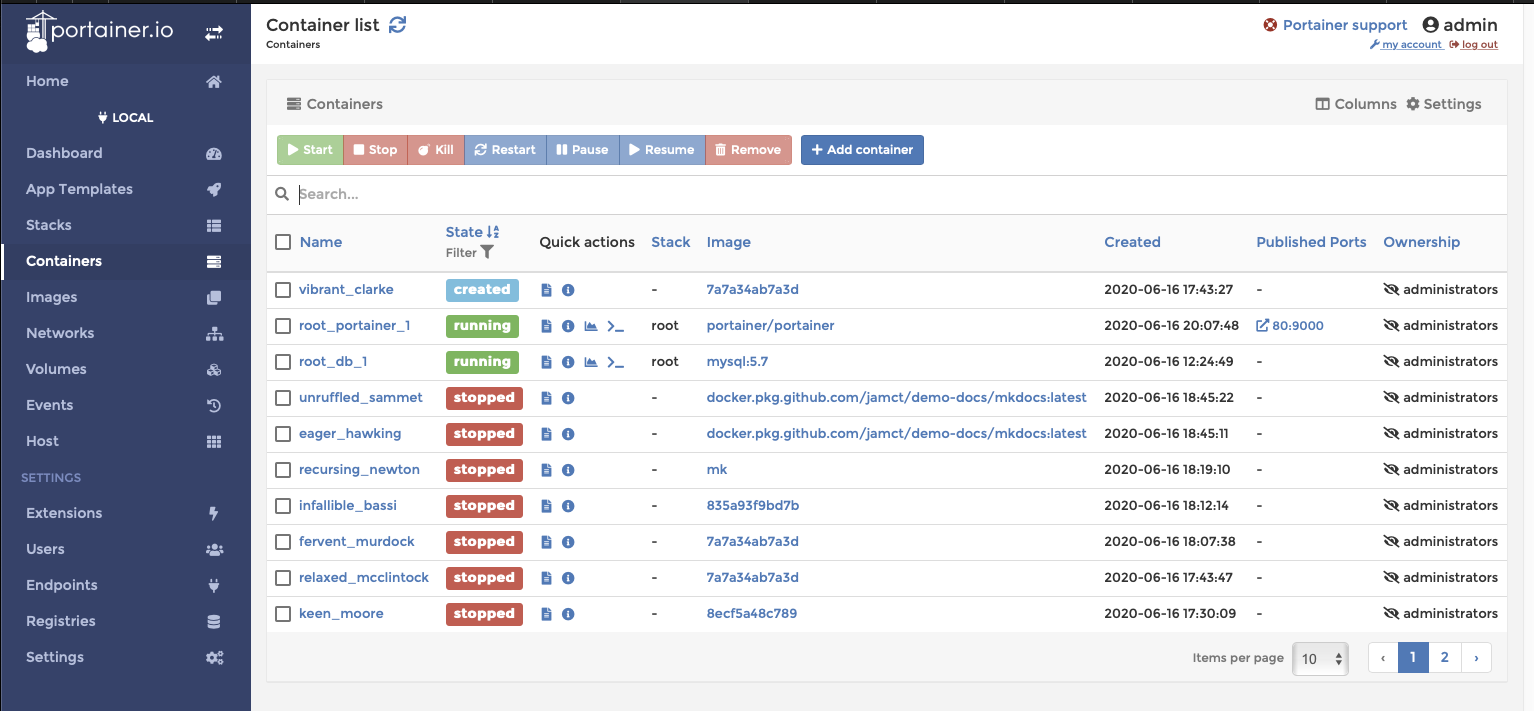The width and height of the screenshot is (1534, 711).
Task: Check the box for unruffled_sammet container
Action: [283, 398]
